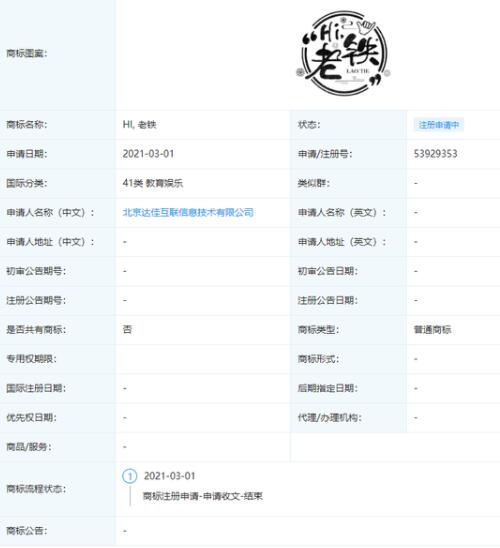This screenshot has height=548, width=500.
Task: Click the 商标图案 row label
Action: coord(27,53)
